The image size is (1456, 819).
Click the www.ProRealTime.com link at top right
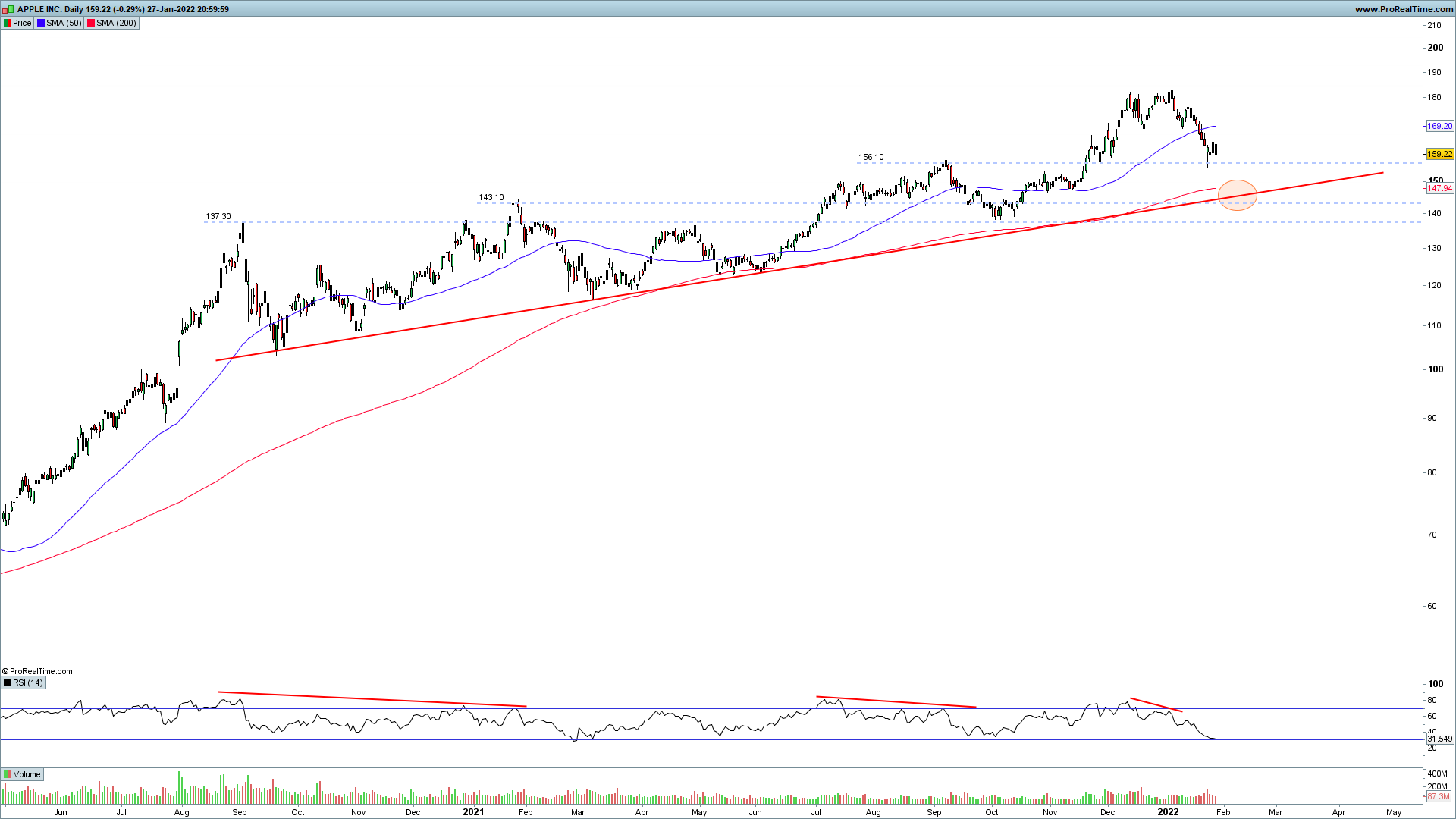pos(1403,9)
